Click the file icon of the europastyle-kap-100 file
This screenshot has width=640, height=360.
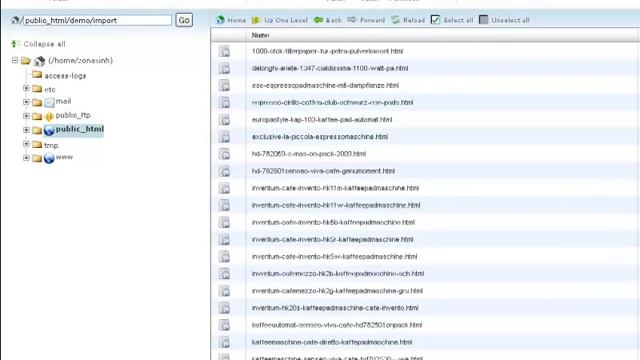point(224,120)
